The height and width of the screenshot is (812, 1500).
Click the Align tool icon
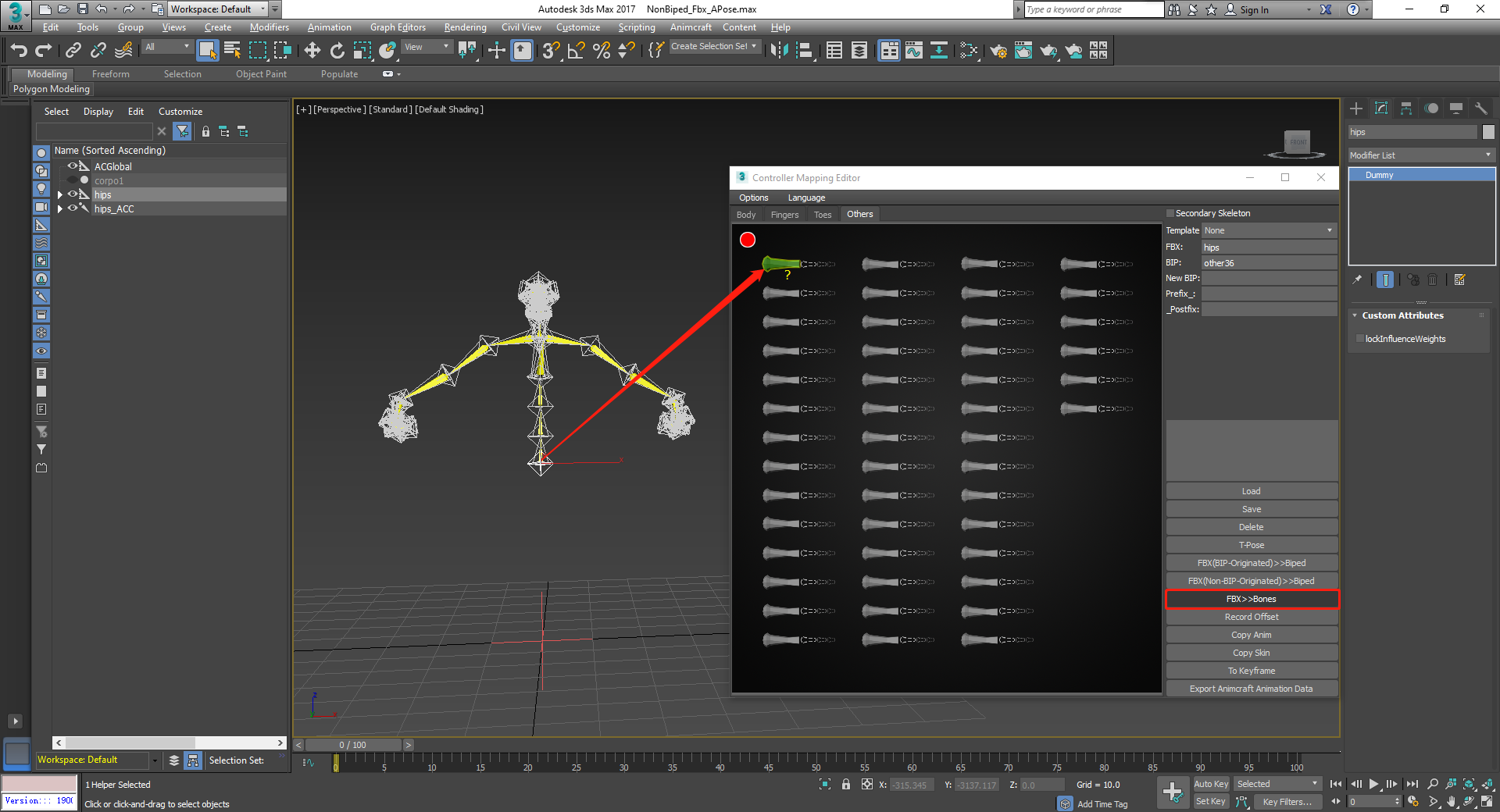pyautogui.click(x=805, y=51)
